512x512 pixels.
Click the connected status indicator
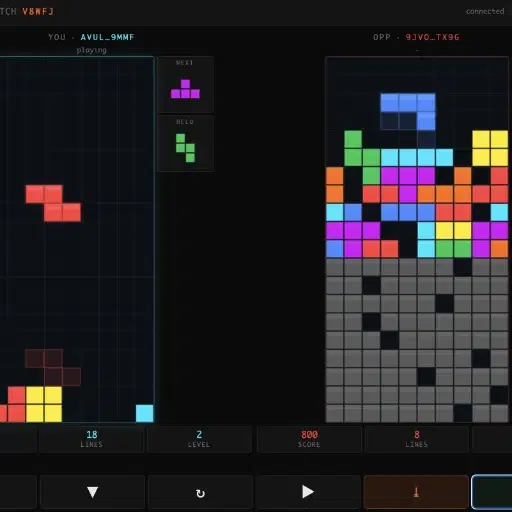point(485,11)
